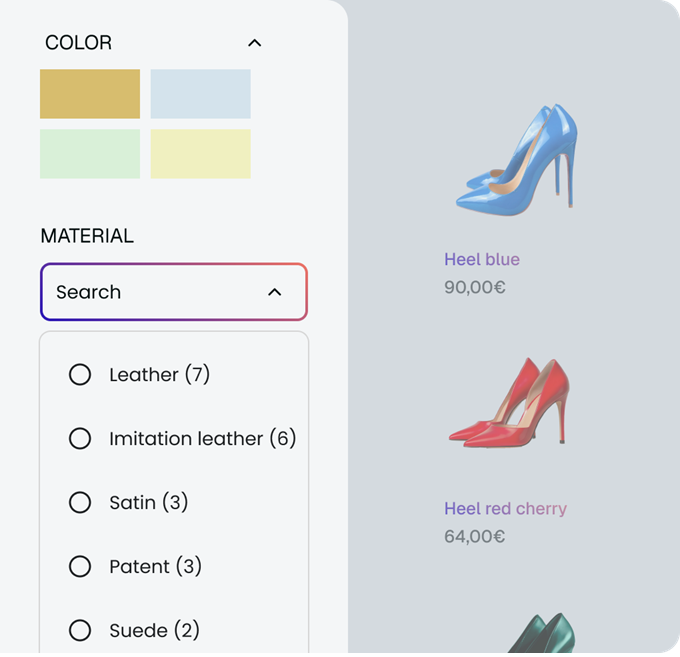Select the Satin (3) radio option
Viewport: 680px width, 657px height.
[x=80, y=503]
